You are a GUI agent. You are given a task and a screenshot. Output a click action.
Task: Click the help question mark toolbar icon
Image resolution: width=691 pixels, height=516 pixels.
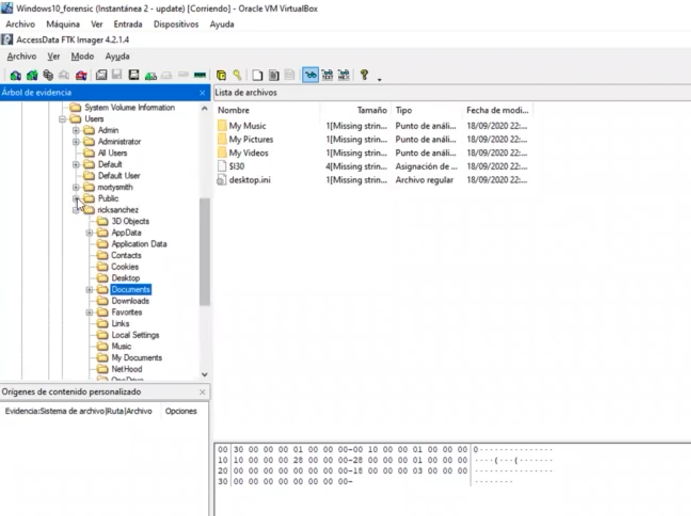pos(364,75)
